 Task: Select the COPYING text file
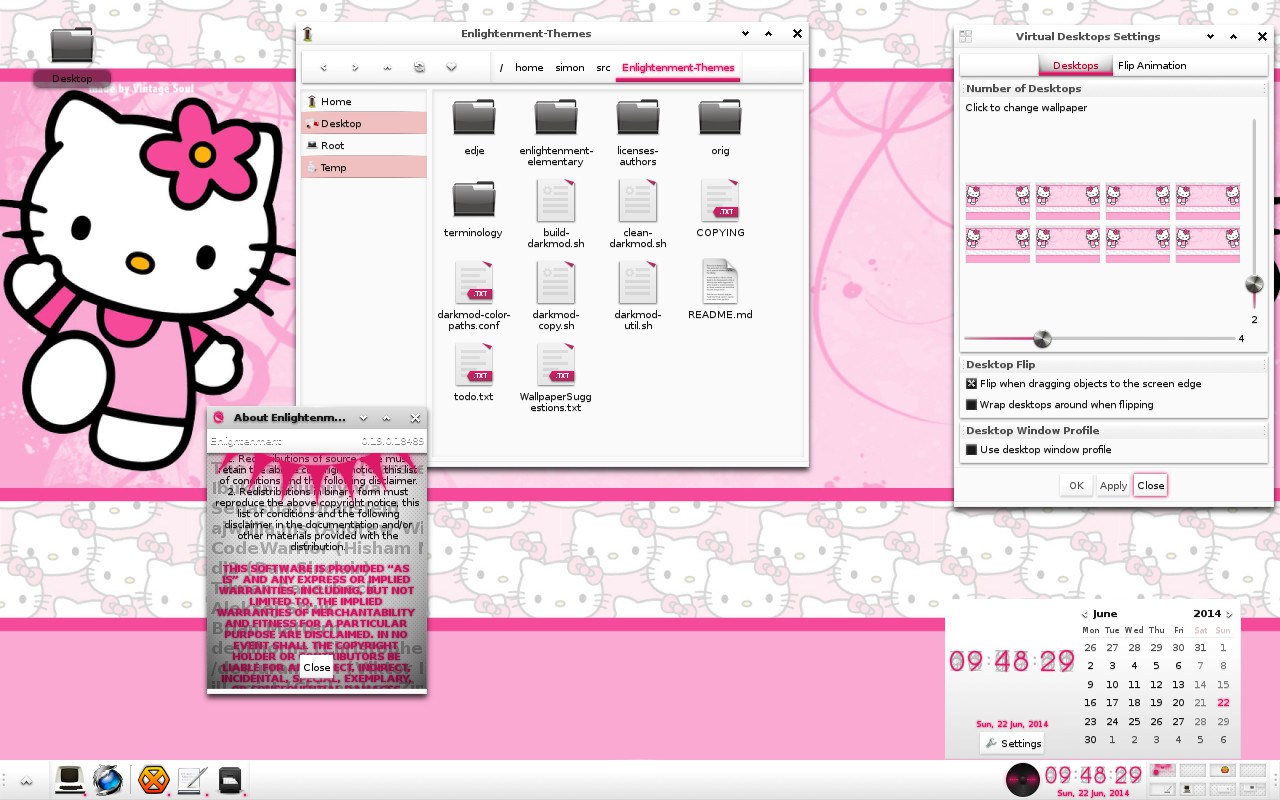720,201
